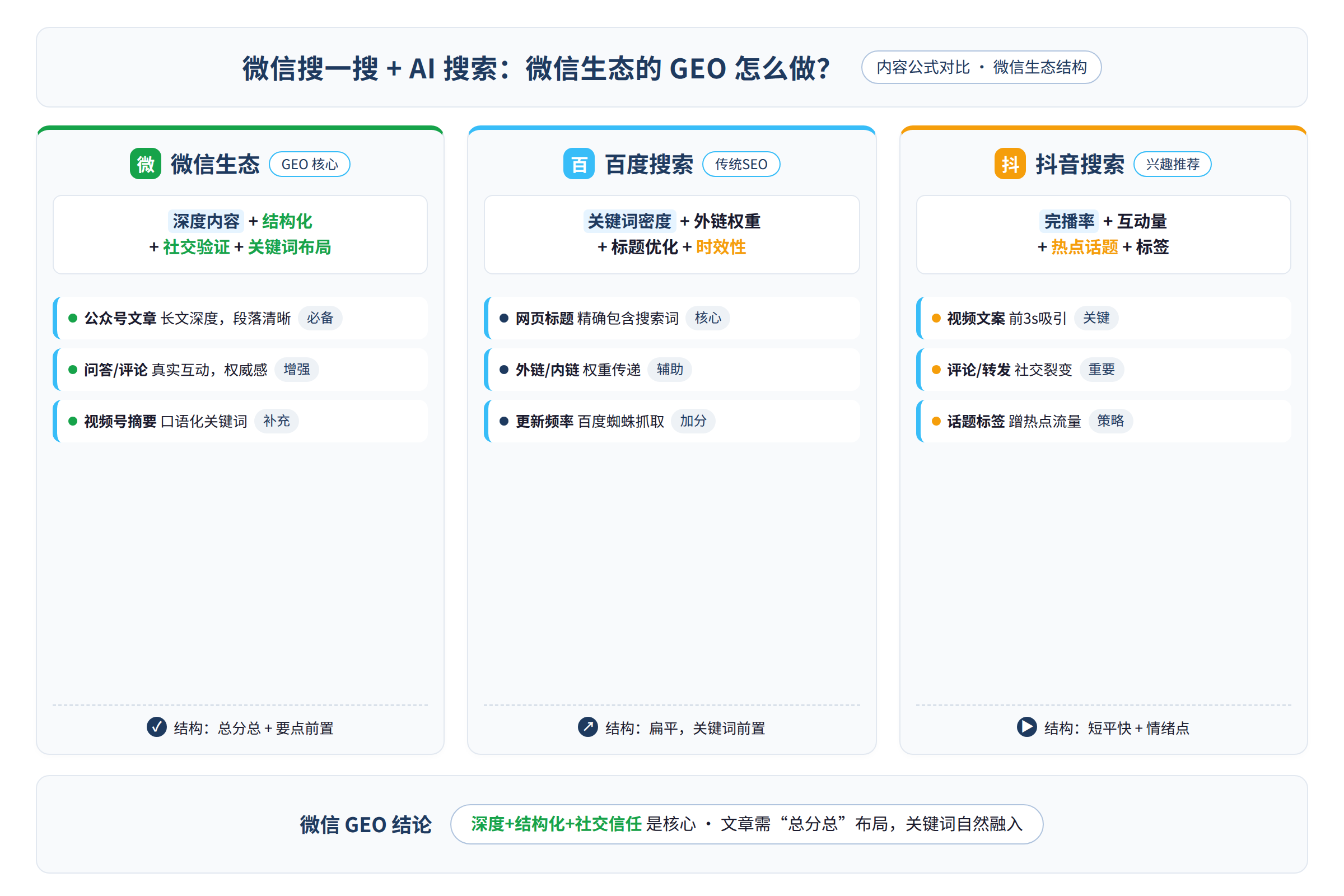
Task: Click the arrow icon beside 扁平 structure
Action: pos(587,727)
